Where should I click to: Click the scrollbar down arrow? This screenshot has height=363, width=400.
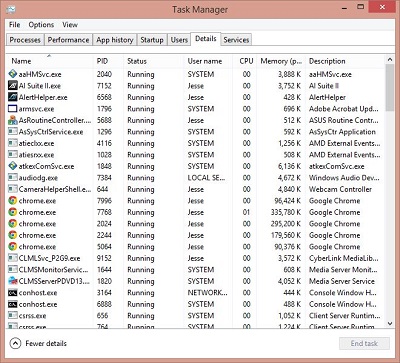point(390,323)
